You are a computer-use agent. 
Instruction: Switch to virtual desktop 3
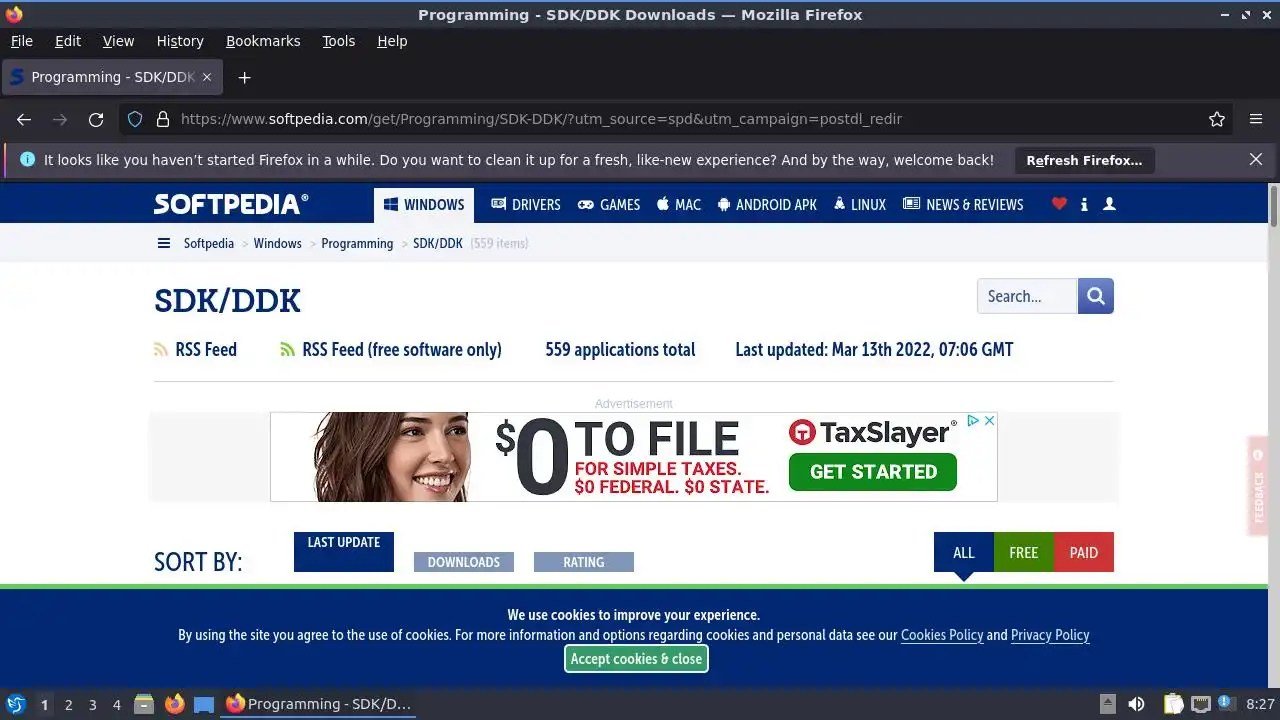92,705
